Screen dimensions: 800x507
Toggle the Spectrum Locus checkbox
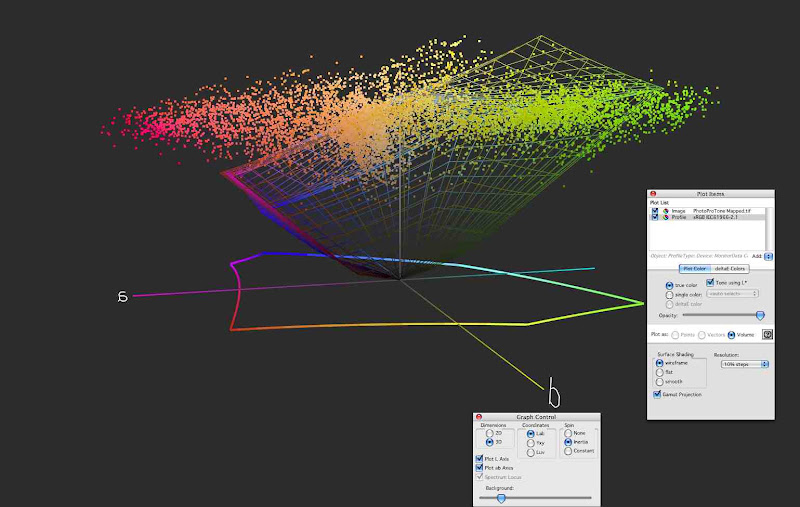[479, 477]
